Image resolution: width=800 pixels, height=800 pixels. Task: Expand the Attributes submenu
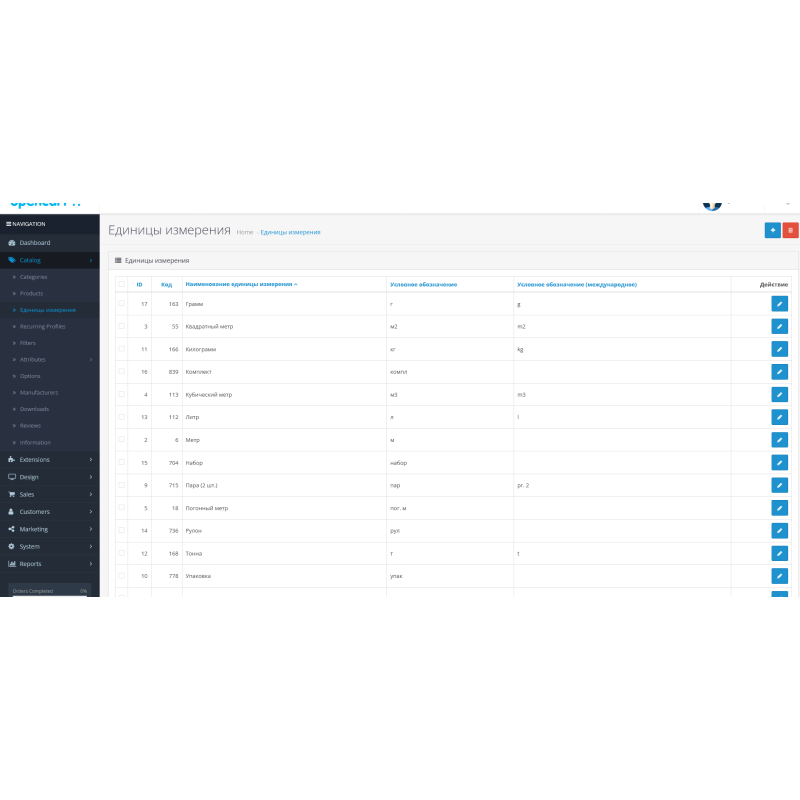(x=33, y=359)
